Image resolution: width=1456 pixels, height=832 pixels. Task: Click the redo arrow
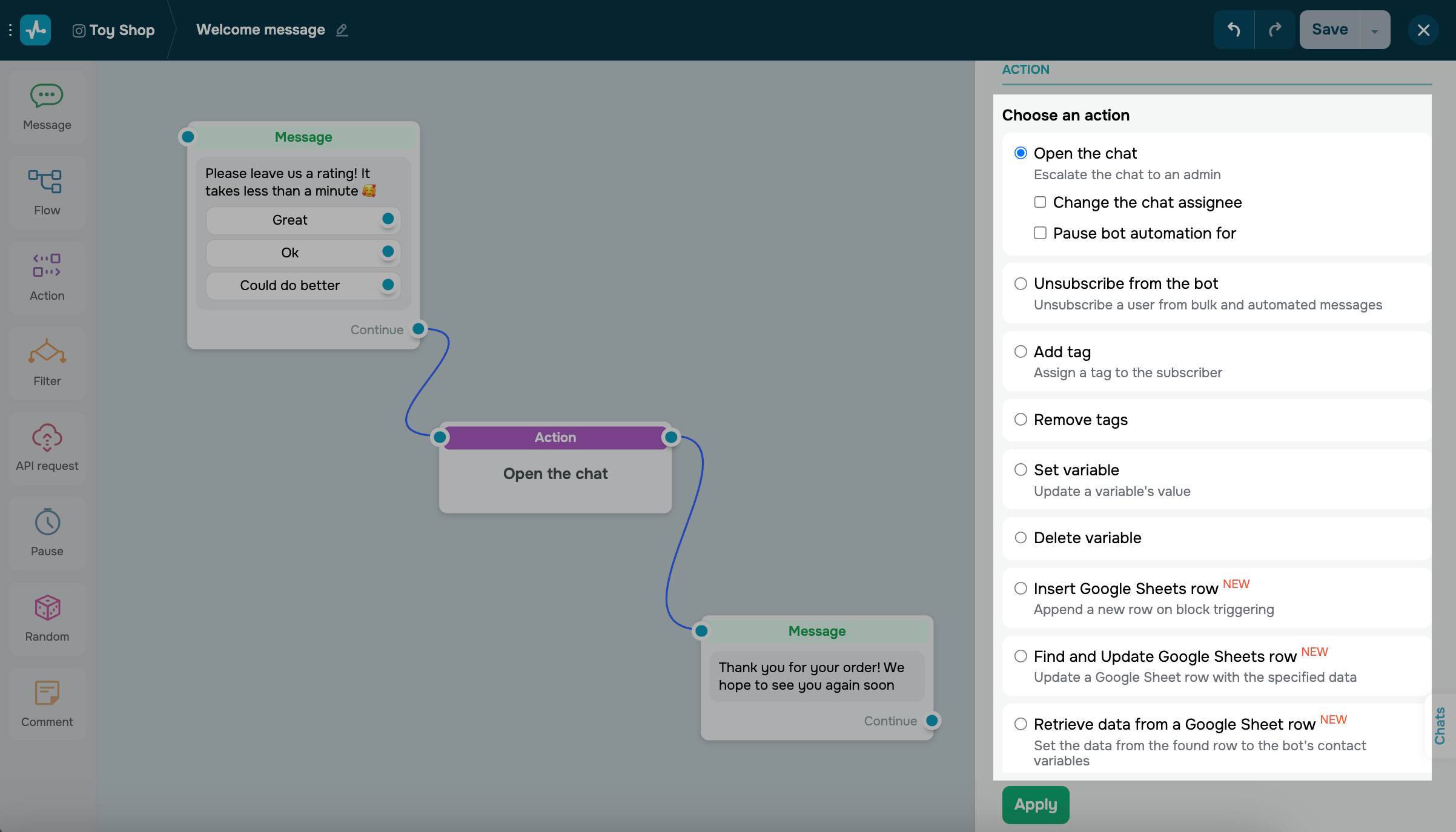[1275, 30]
